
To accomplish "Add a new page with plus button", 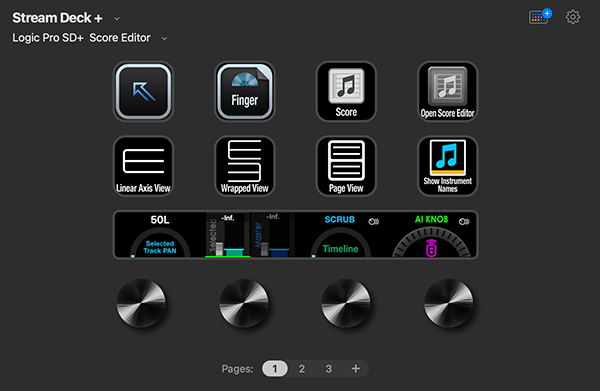I will pyautogui.click(x=355, y=369).
